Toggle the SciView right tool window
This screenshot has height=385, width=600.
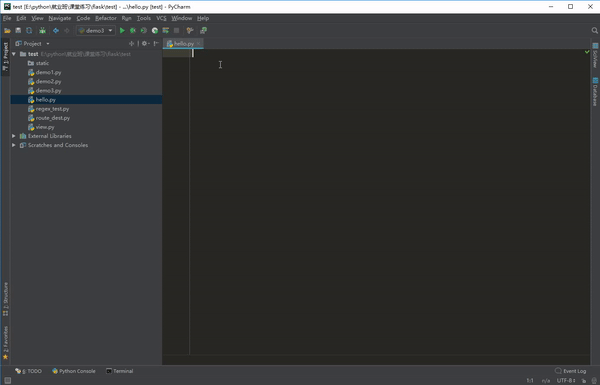tap(595, 55)
